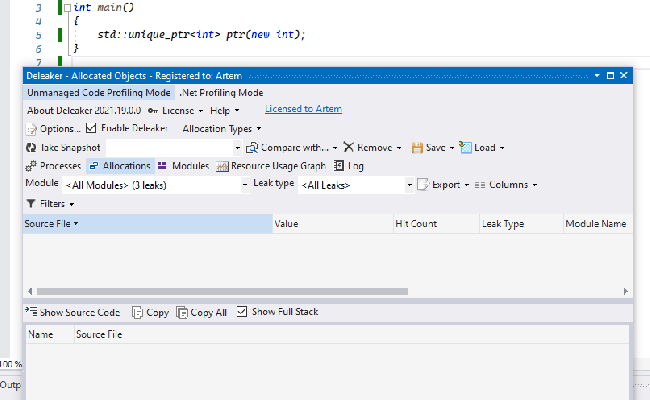Click the Resource Usage Graph icon
The image size is (650, 400).
click(x=222, y=166)
